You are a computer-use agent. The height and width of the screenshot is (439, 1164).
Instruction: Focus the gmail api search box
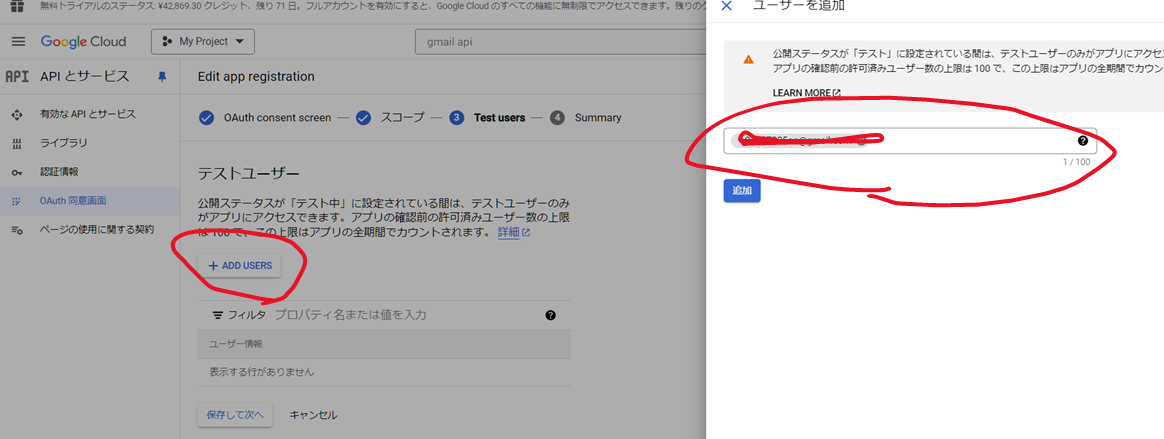[560, 42]
